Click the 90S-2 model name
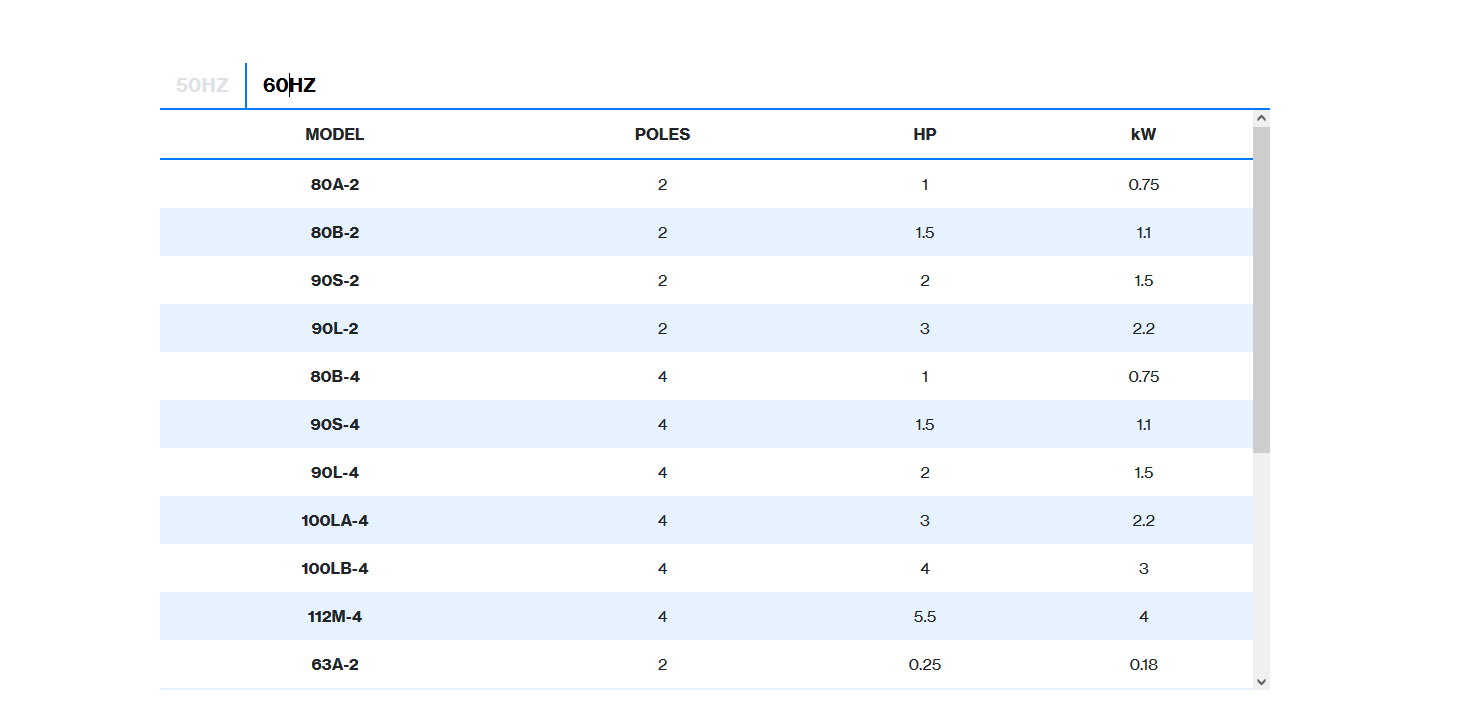The width and height of the screenshot is (1457, 710). click(335, 280)
